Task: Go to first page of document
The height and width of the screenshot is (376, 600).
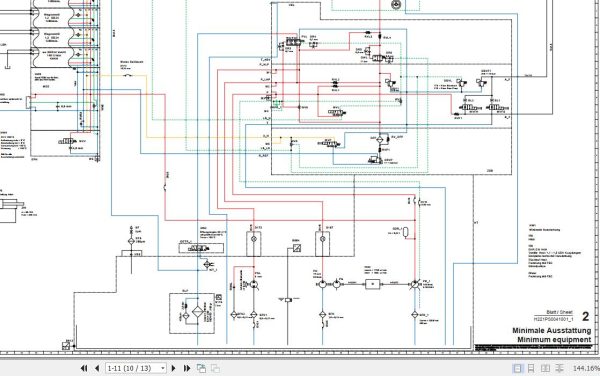Action: pos(84,368)
